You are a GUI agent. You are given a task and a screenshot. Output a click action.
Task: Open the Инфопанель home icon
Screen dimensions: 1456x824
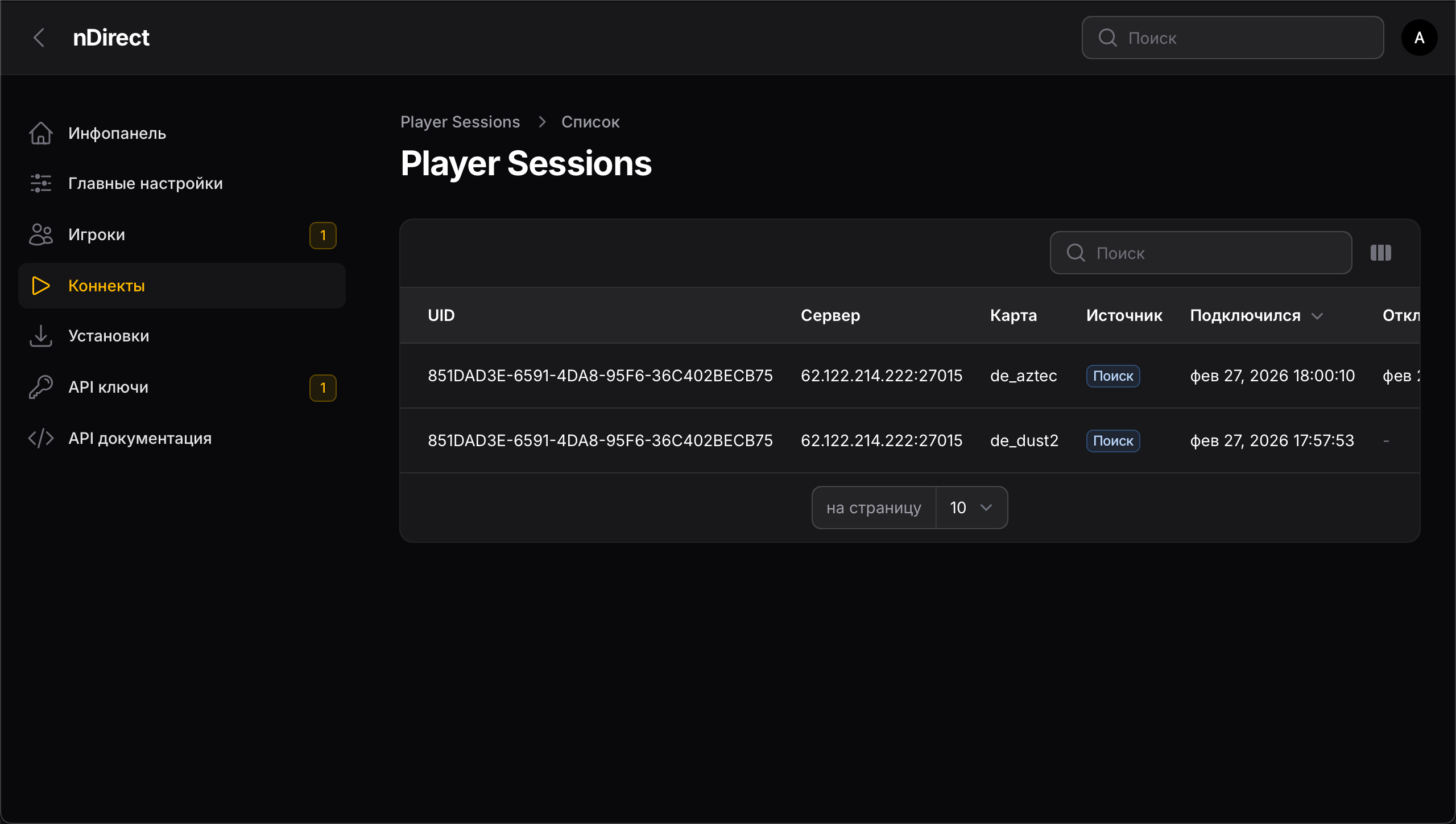(x=40, y=133)
